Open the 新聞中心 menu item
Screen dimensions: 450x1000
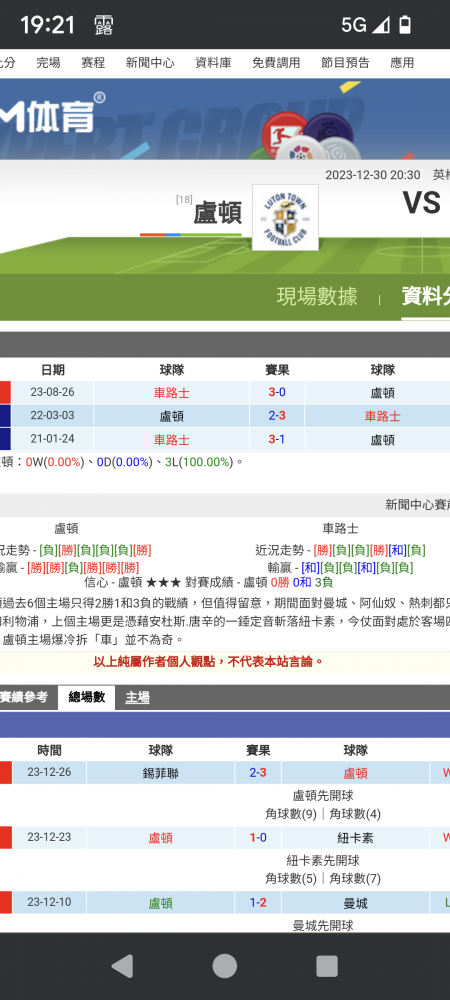(150, 62)
